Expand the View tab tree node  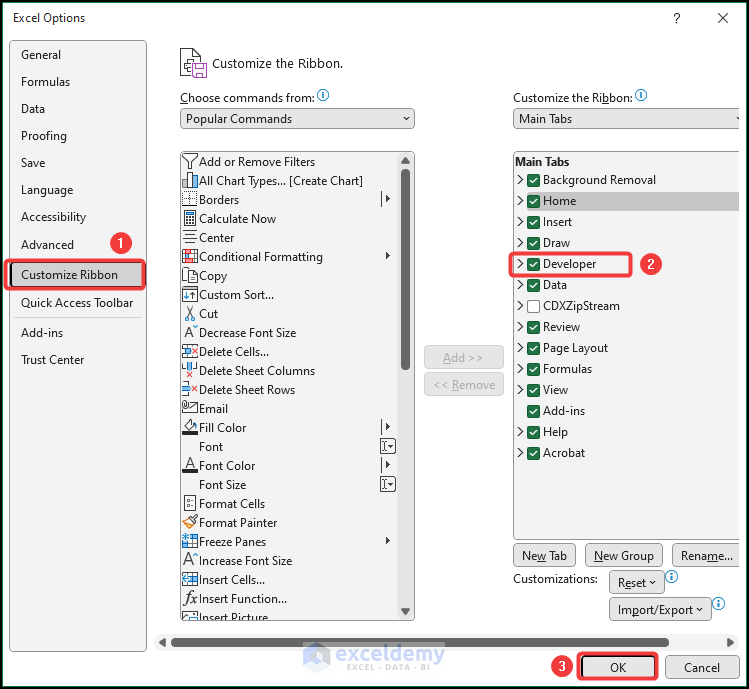pyautogui.click(x=520, y=389)
